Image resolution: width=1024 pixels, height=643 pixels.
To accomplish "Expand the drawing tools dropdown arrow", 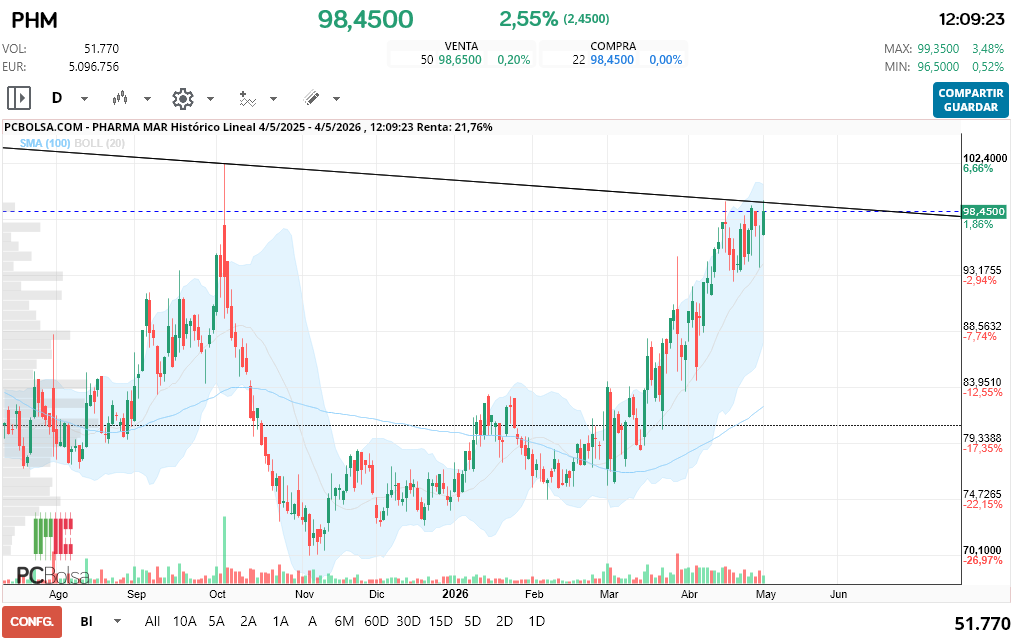I will tap(336, 99).
